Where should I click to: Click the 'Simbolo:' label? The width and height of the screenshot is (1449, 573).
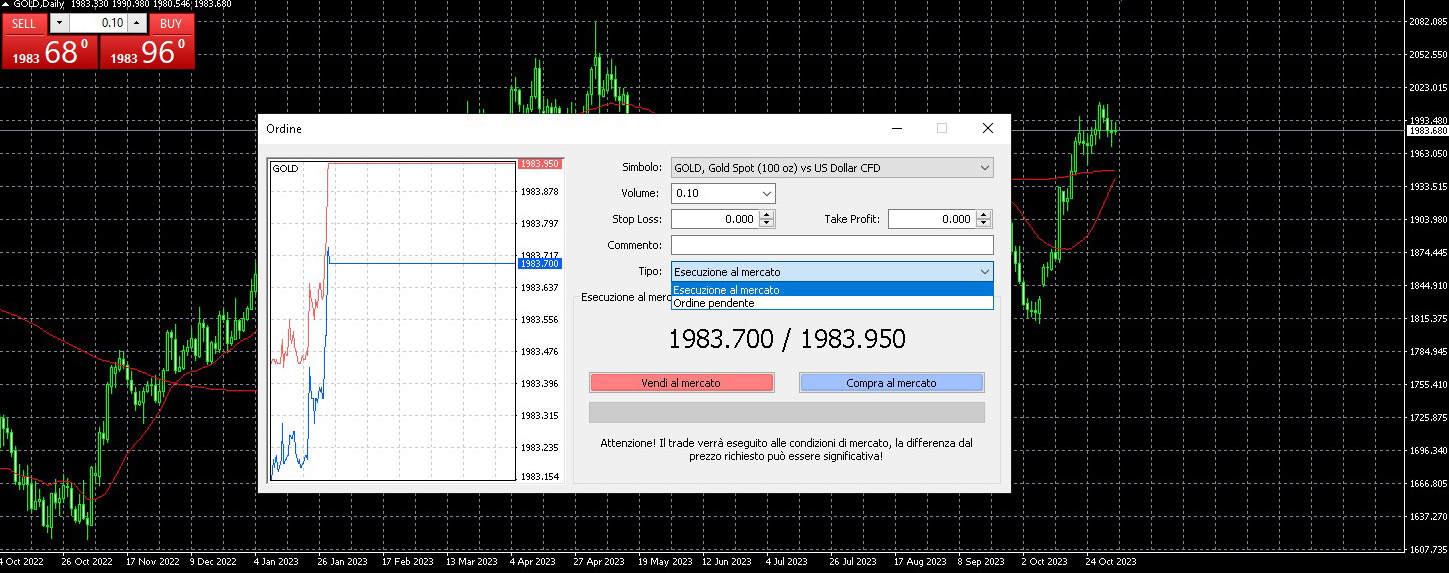(641, 168)
